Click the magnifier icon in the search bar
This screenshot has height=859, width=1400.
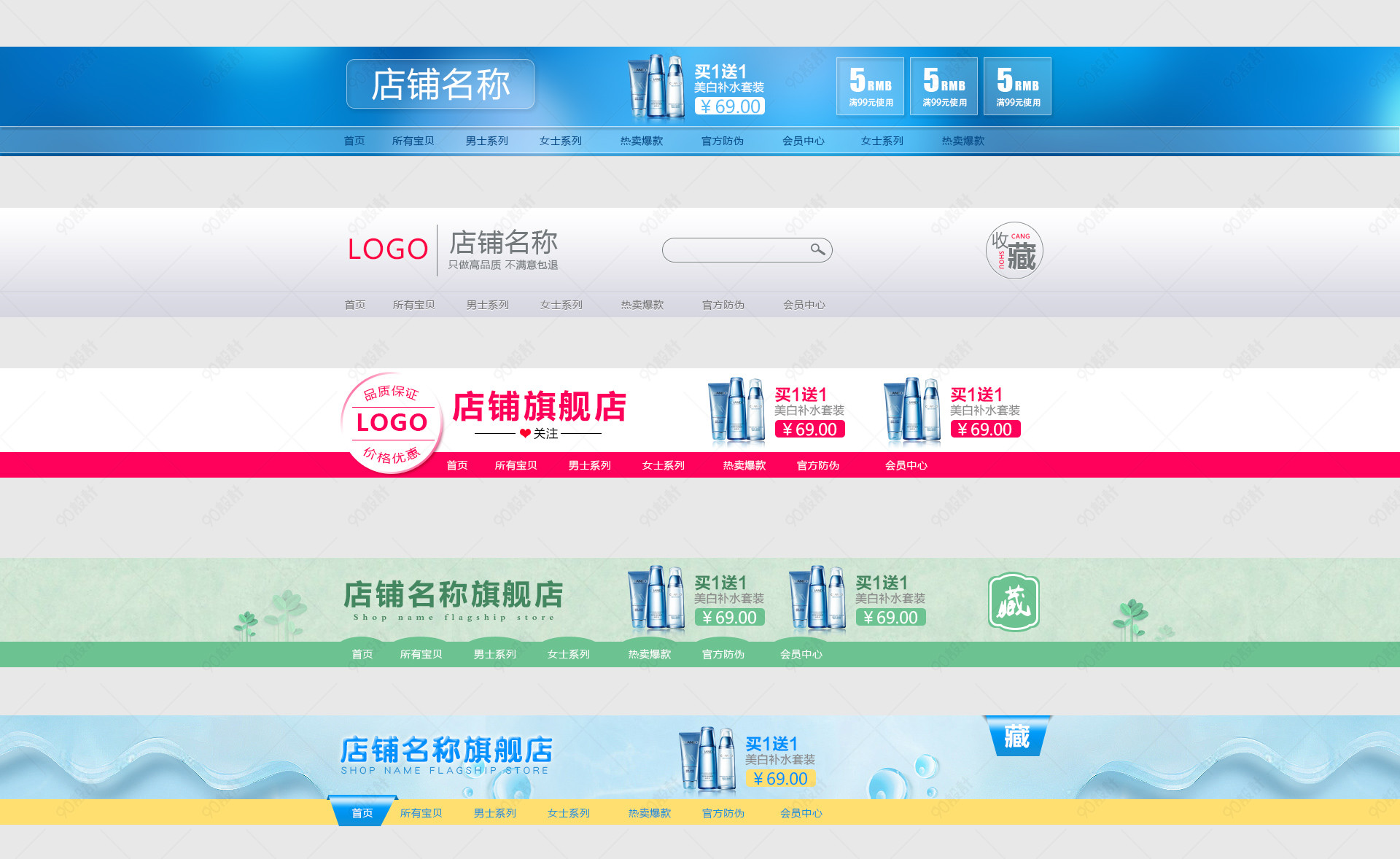818,249
